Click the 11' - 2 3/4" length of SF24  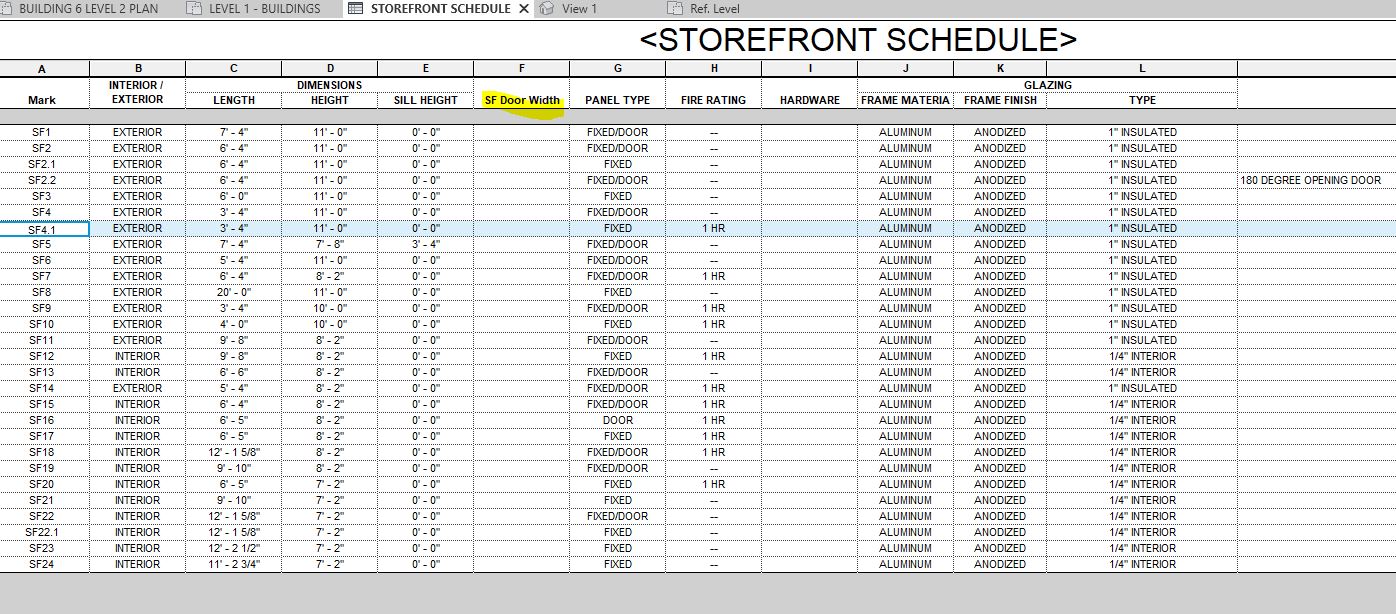[x=234, y=564]
